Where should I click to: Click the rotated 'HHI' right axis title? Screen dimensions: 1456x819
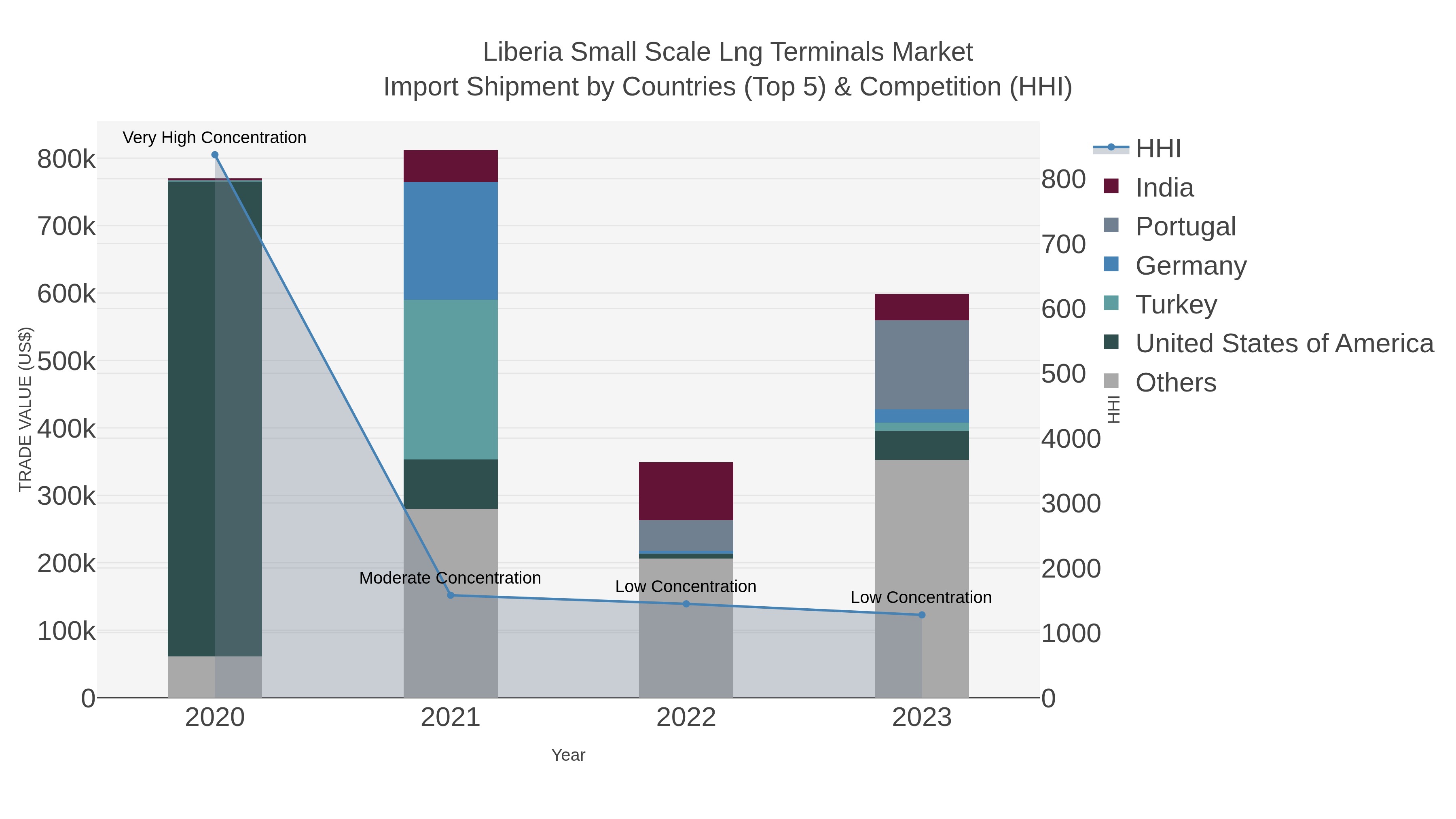click(x=1113, y=409)
